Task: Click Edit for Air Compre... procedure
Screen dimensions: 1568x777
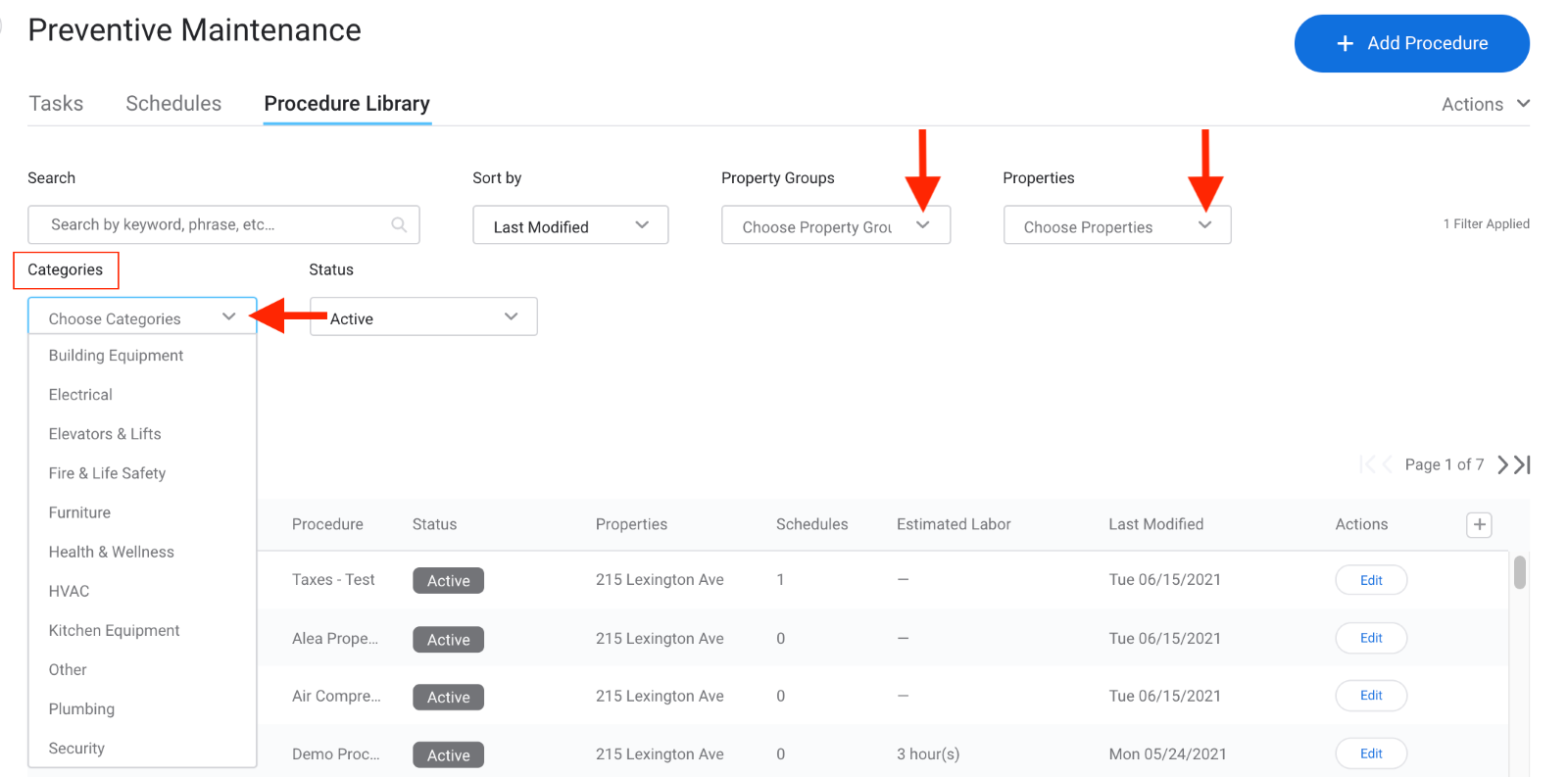Action: pyautogui.click(x=1371, y=696)
